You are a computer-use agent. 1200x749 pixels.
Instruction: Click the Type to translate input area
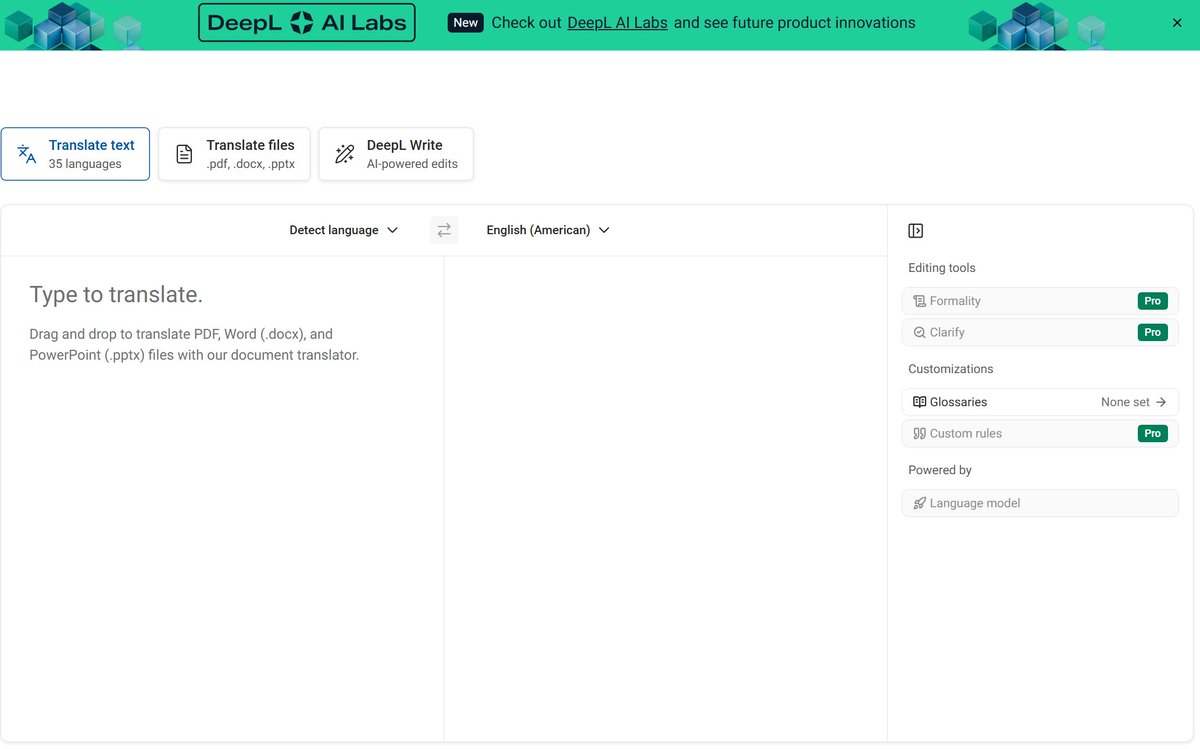click(x=222, y=498)
